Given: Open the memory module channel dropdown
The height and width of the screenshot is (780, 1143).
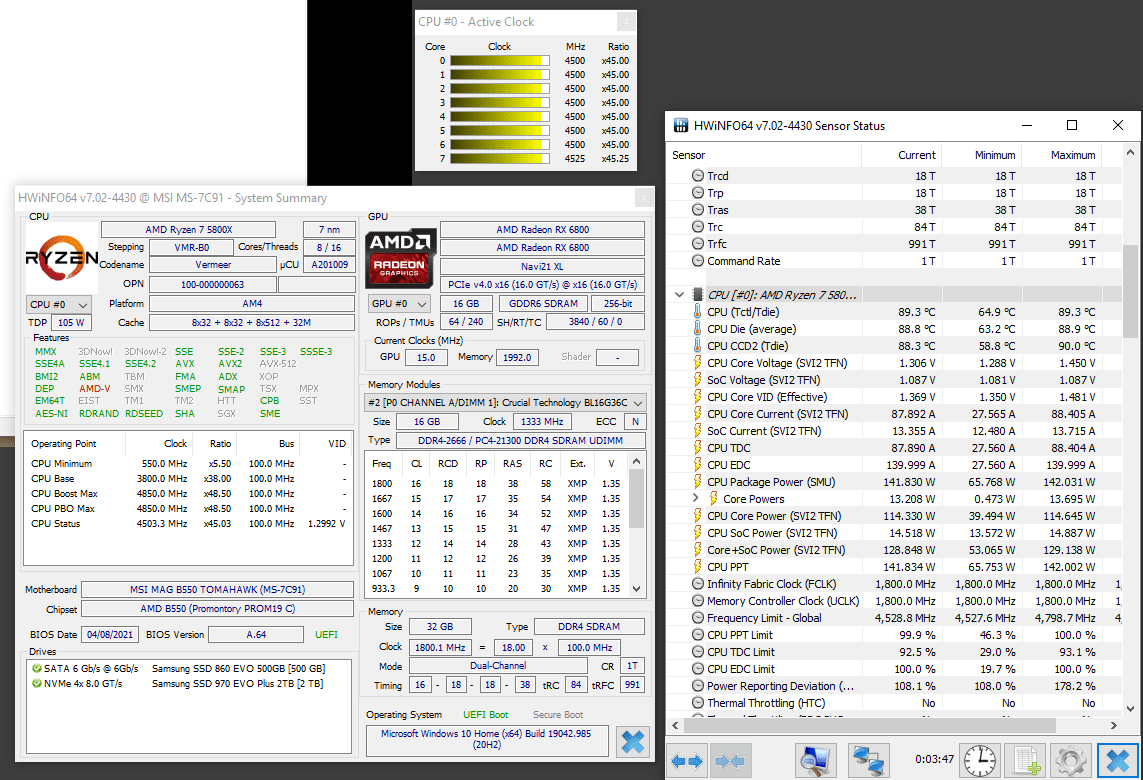Looking at the screenshot, I should pyautogui.click(x=505, y=402).
